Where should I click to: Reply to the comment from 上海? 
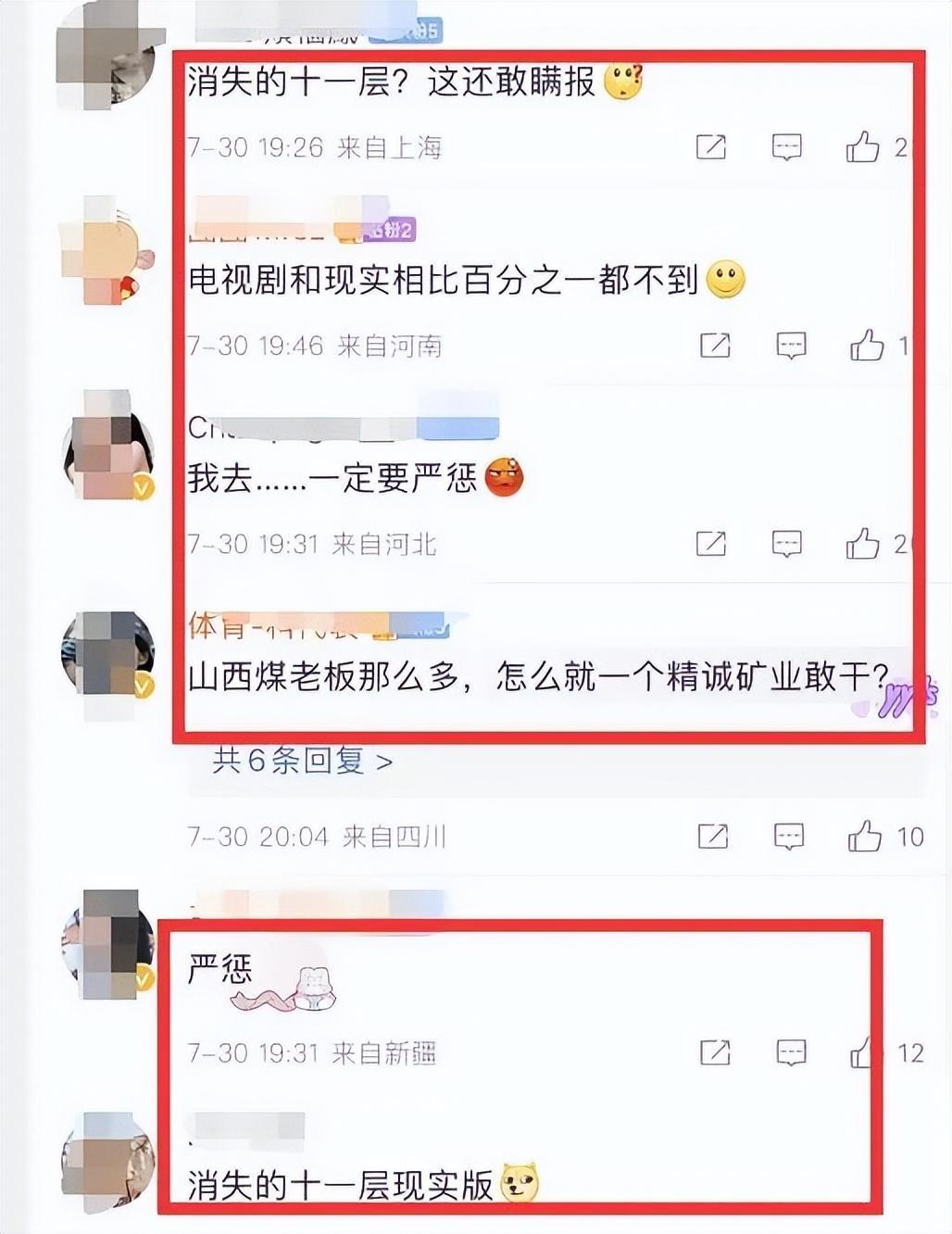click(x=787, y=147)
